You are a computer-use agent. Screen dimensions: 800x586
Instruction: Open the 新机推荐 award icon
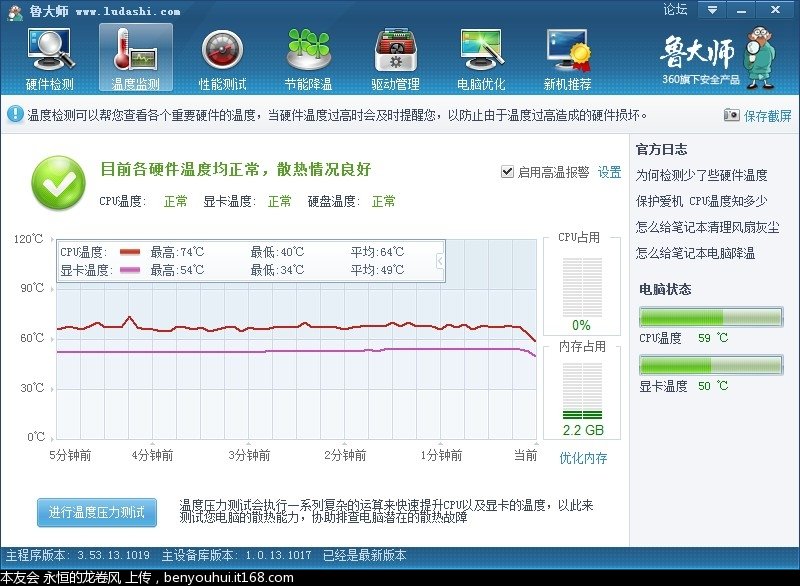(x=567, y=58)
